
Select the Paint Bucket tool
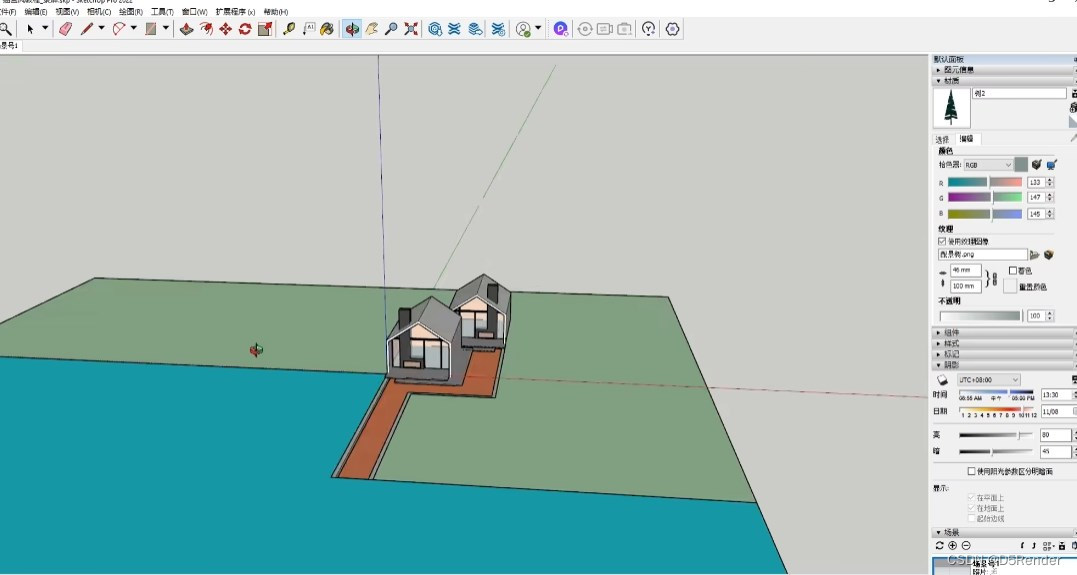pyautogui.click(x=327, y=29)
